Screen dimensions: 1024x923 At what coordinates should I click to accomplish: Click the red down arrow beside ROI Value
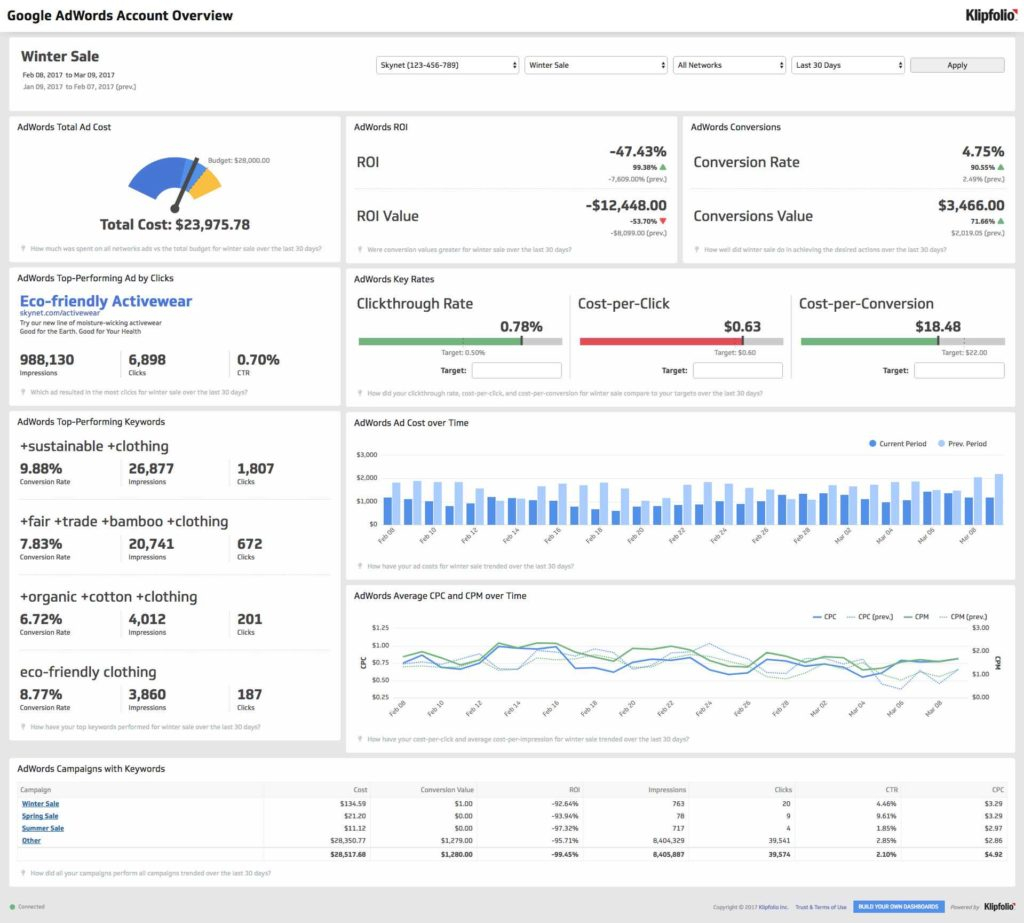tap(662, 220)
